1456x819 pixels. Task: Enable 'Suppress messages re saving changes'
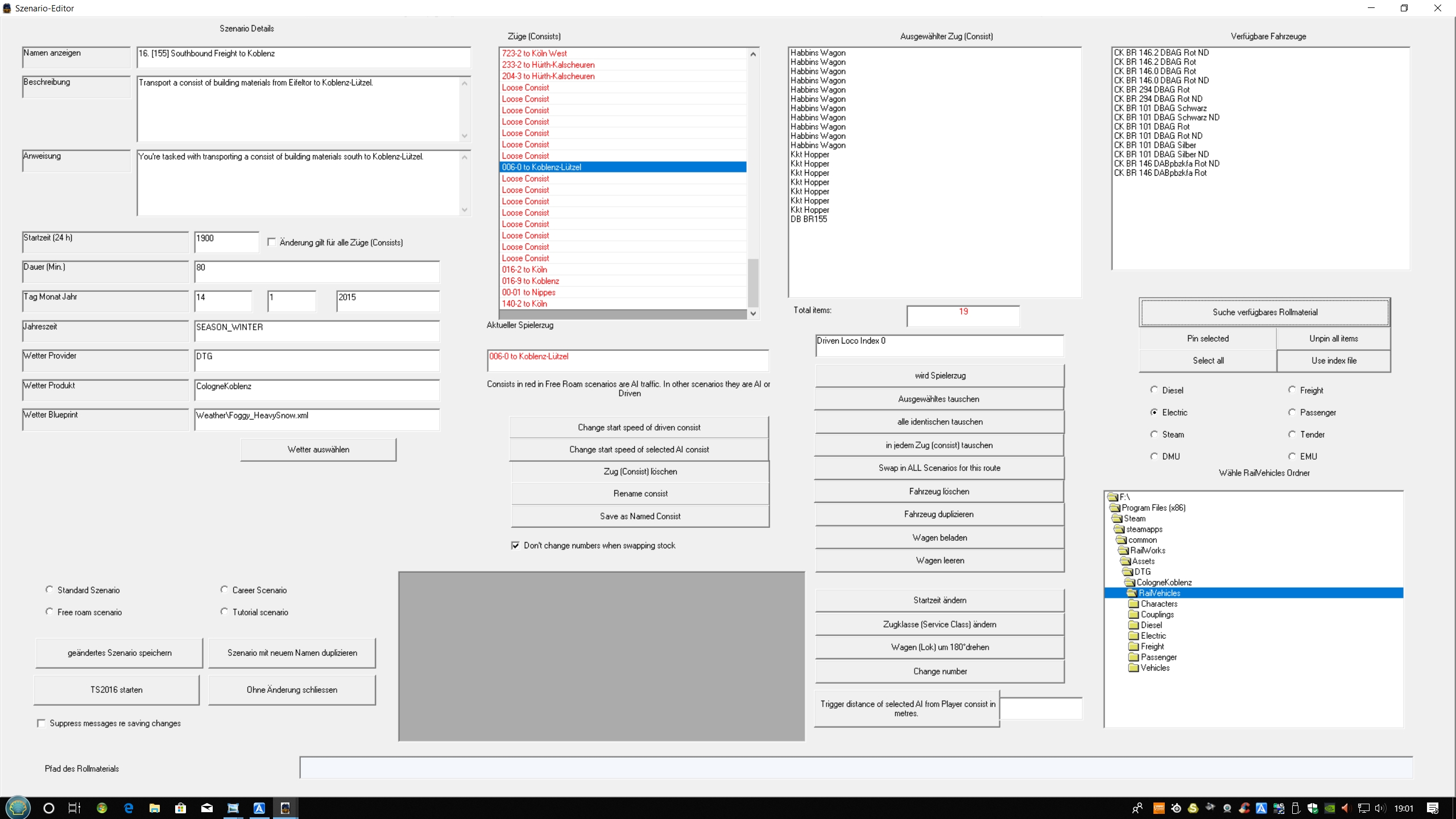pos(41,723)
